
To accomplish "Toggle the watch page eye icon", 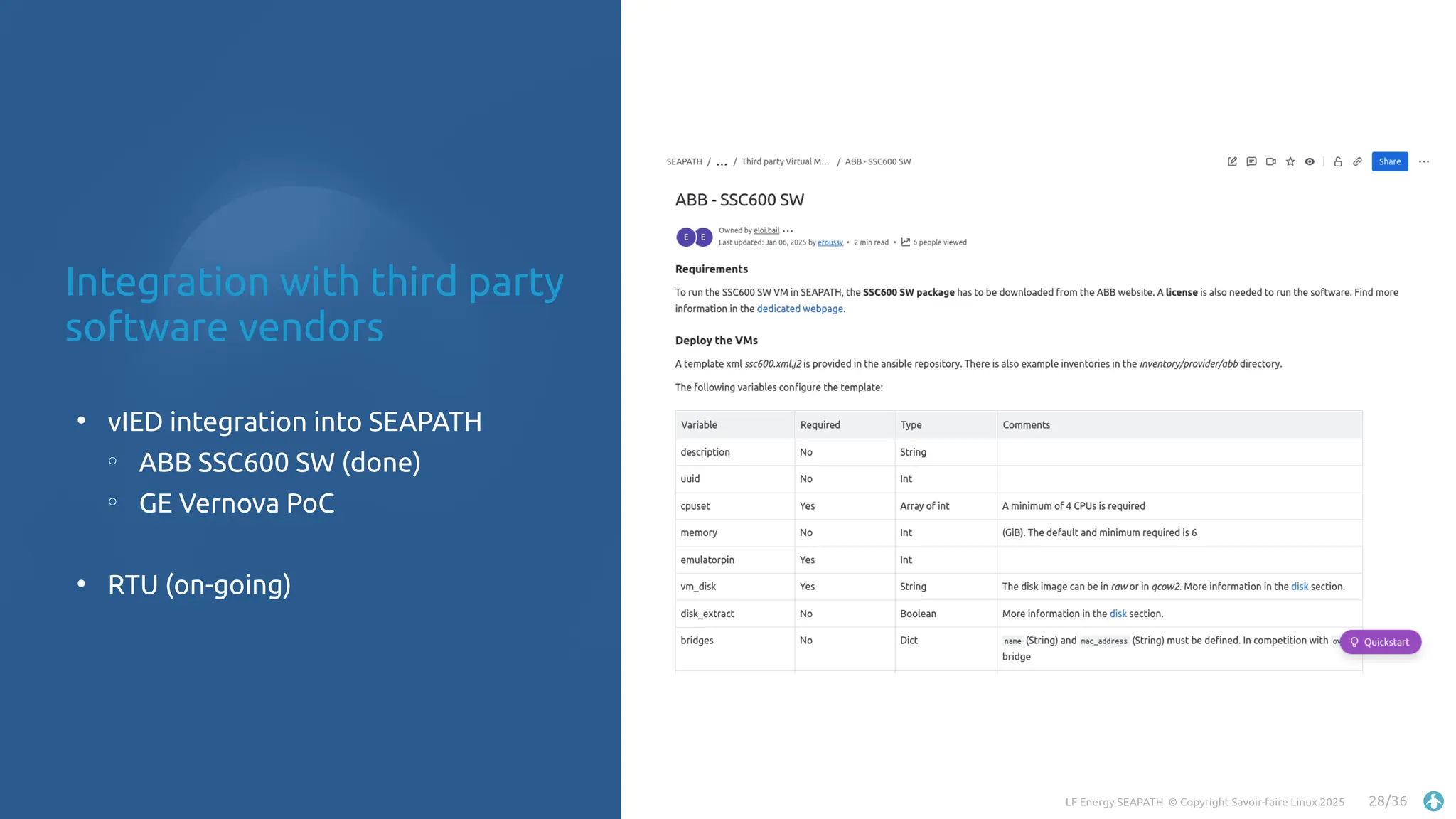I will pos(1310,161).
